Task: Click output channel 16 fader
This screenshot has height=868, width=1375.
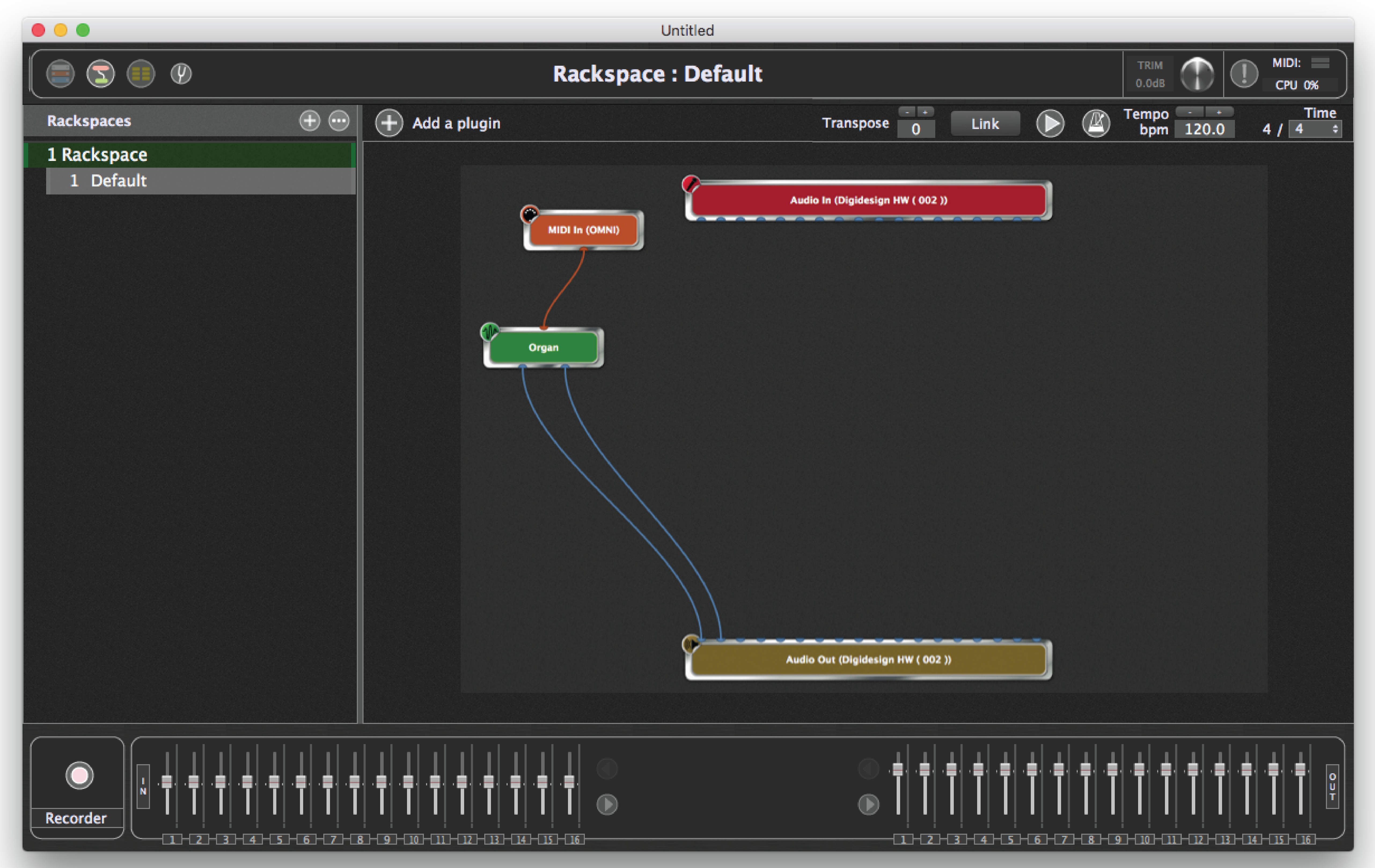Action: (1300, 769)
